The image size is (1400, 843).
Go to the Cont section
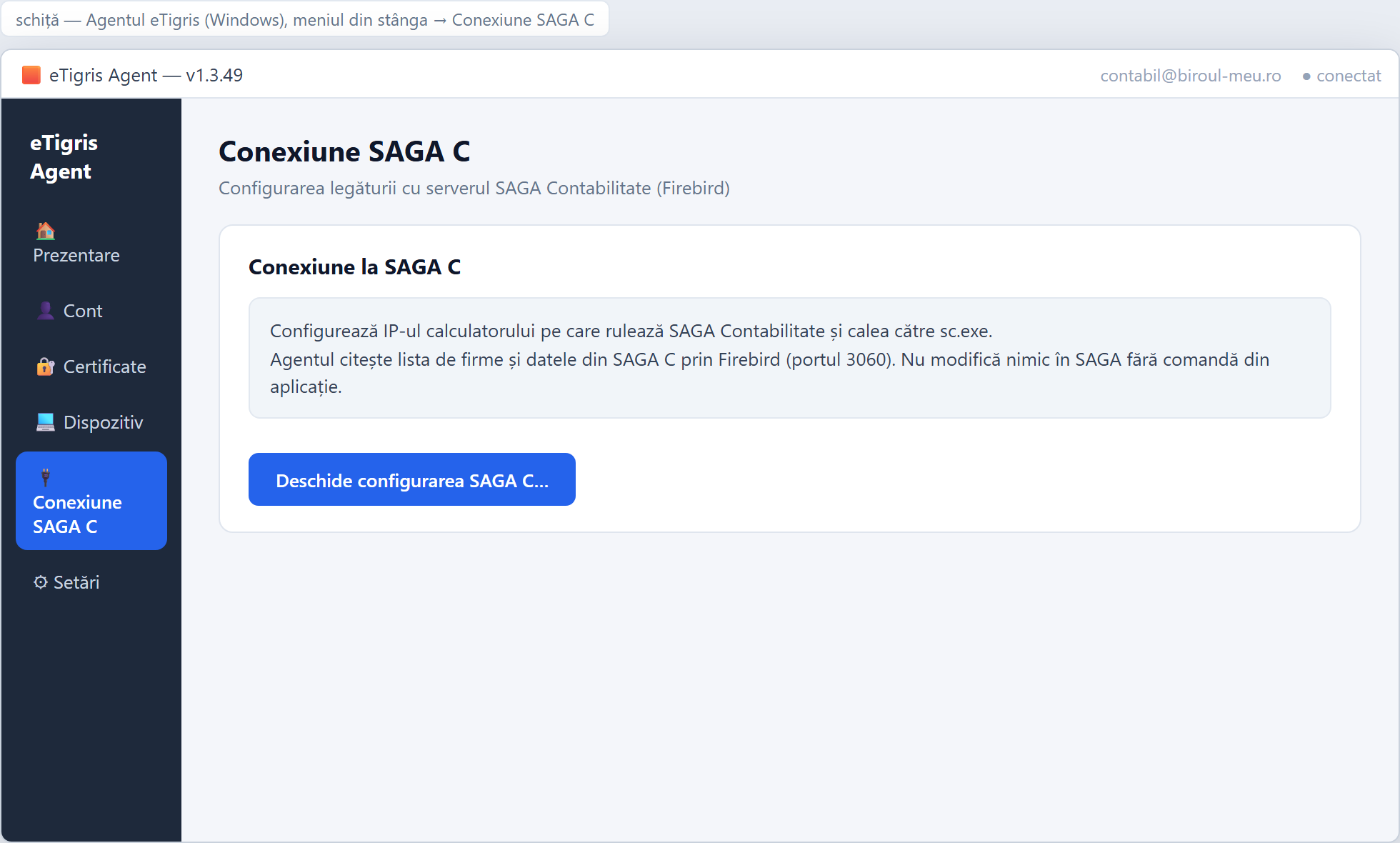click(x=91, y=311)
